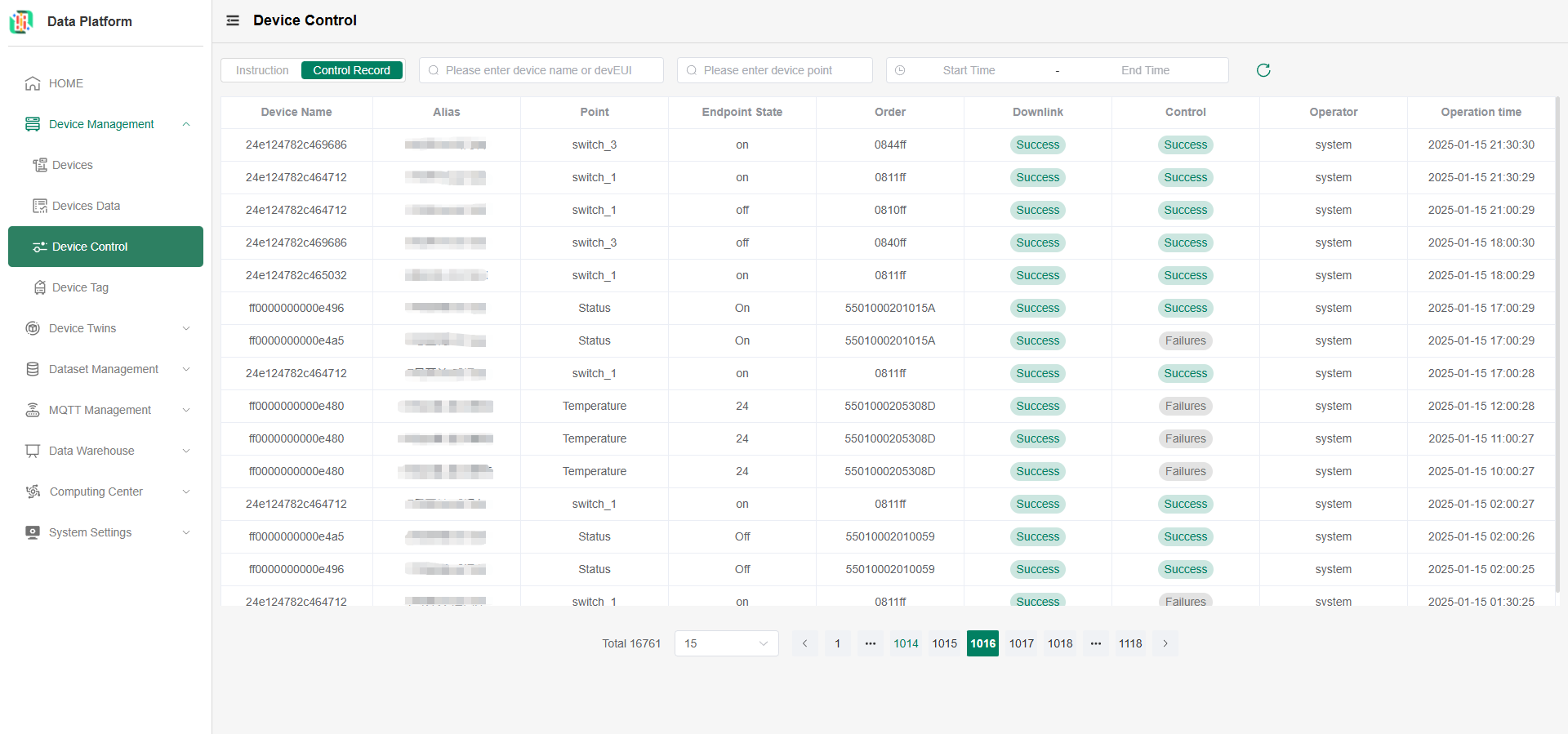Switch to the Instruction toggle option
Image resolution: width=1568 pixels, height=734 pixels.
pyautogui.click(x=262, y=70)
